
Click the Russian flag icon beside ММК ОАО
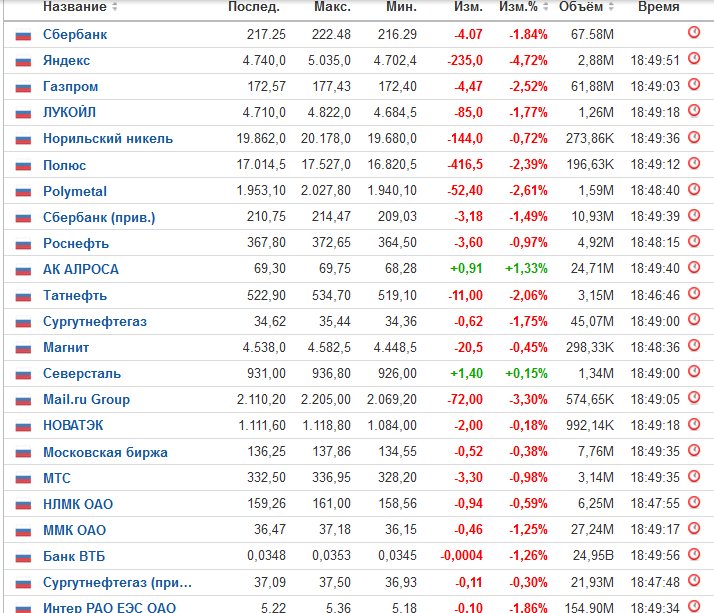[23, 531]
